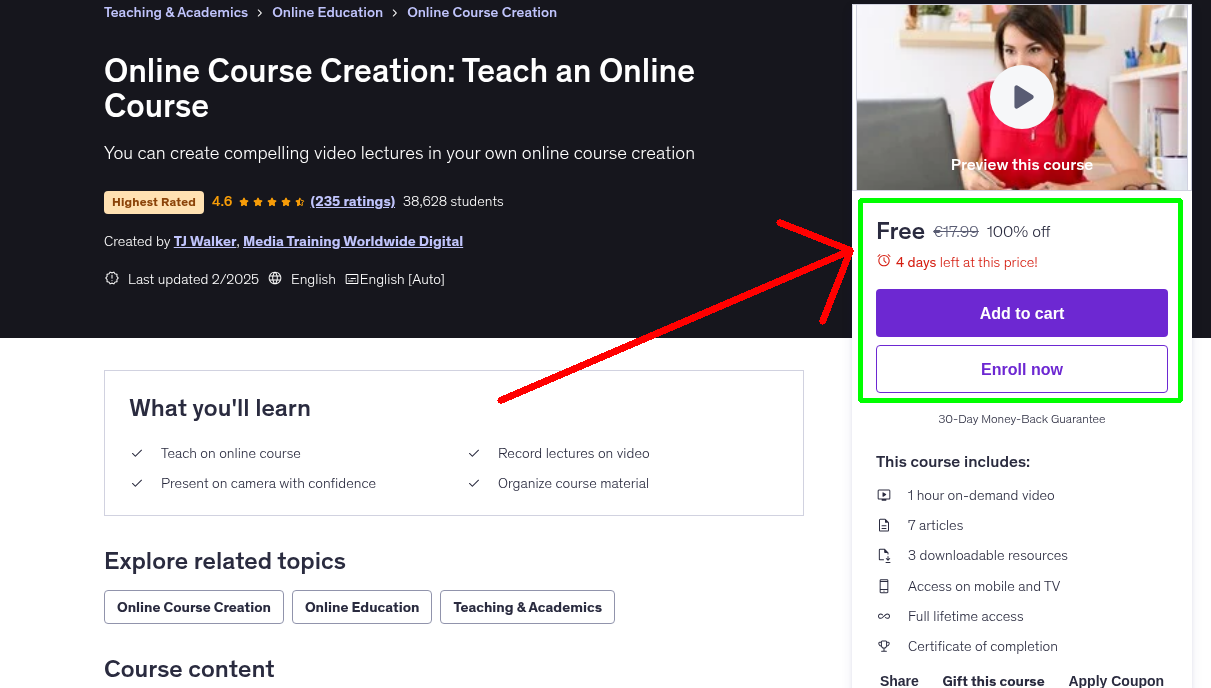
Task: Click the infinity icon for lifetime access
Action: coord(884,616)
